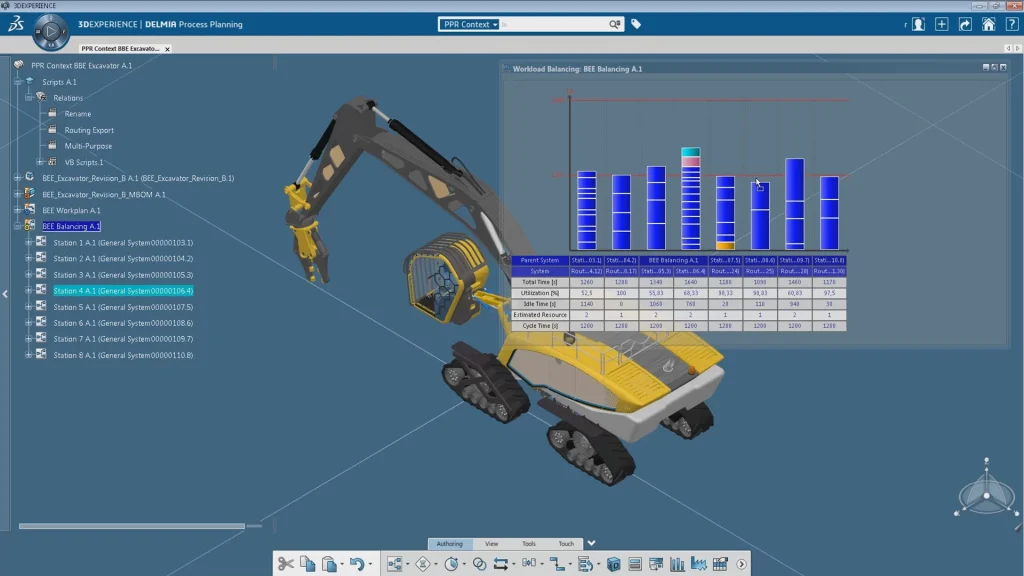Viewport: 1024px width, 576px height.
Task: Click the Add plus icon in top bar
Action: pos(941,24)
